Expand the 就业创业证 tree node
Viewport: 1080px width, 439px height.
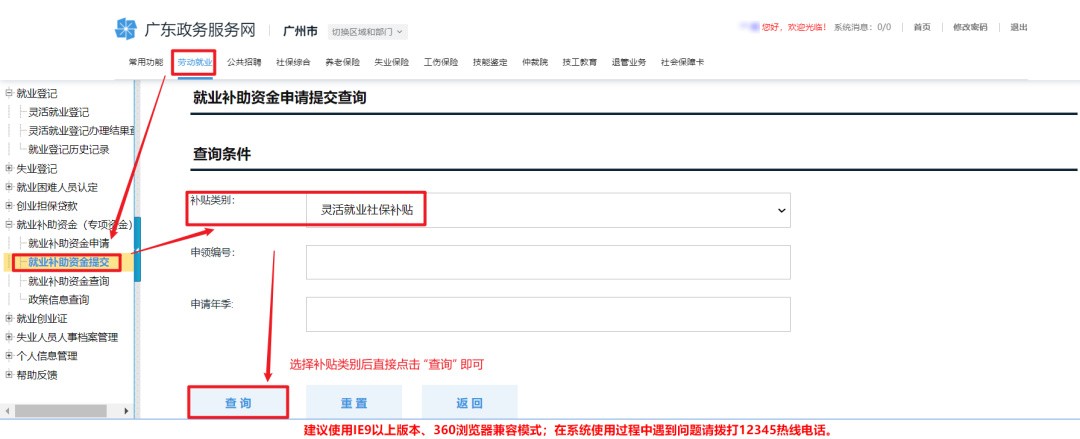point(9,318)
